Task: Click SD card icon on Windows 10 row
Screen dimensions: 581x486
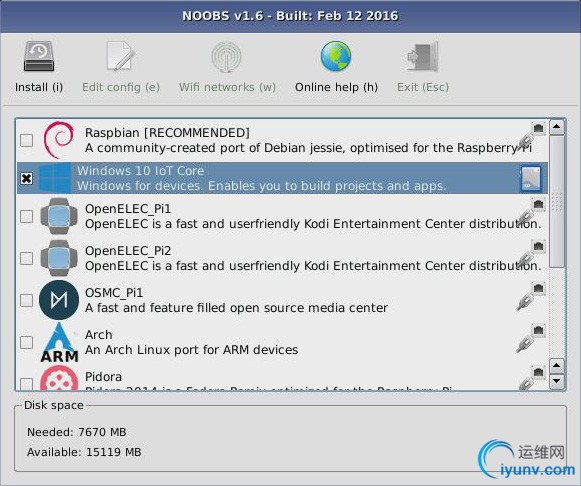Action: (x=531, y=179)
